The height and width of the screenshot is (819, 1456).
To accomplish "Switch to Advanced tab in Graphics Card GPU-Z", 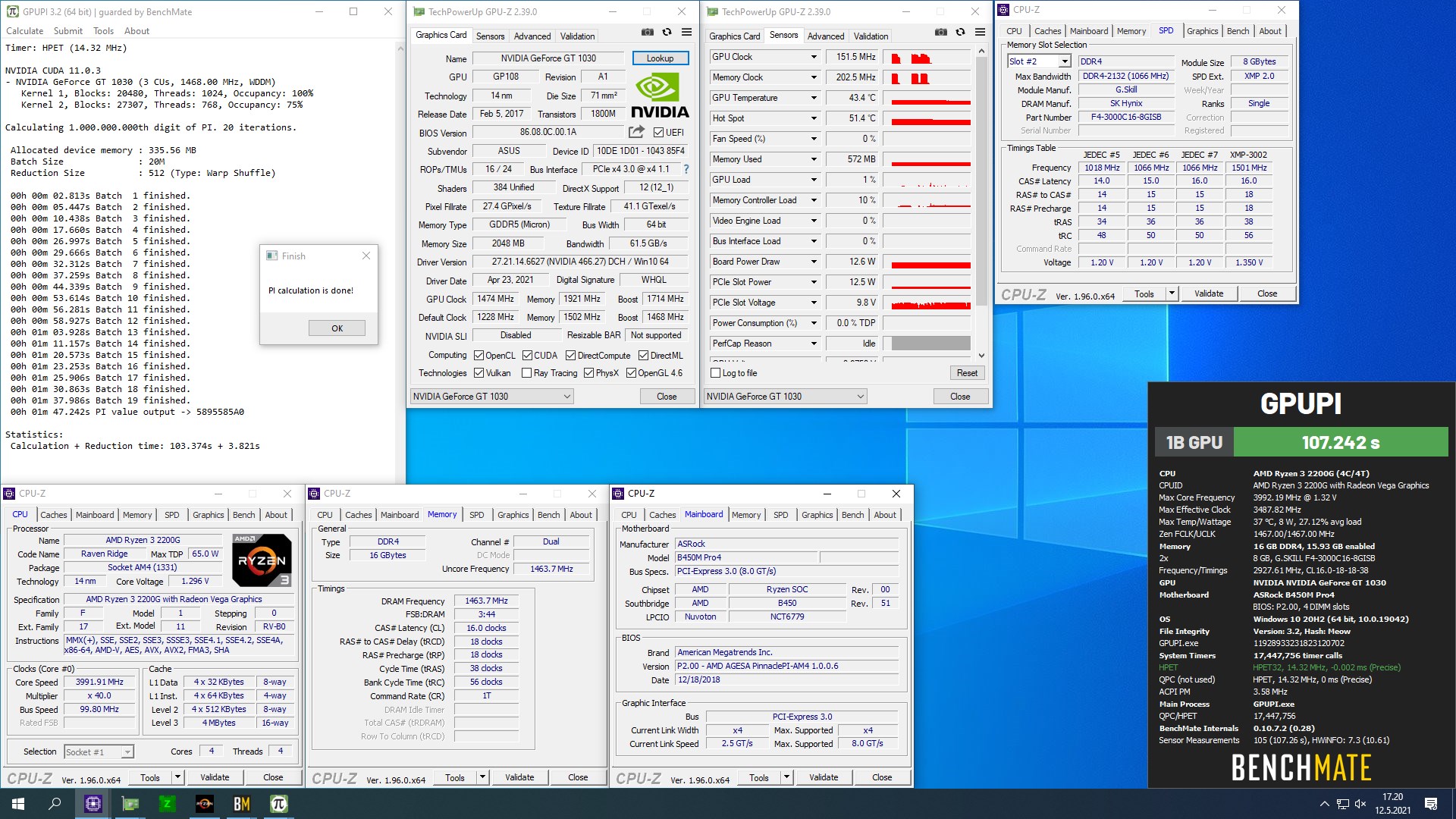I will tap(532, 36).
